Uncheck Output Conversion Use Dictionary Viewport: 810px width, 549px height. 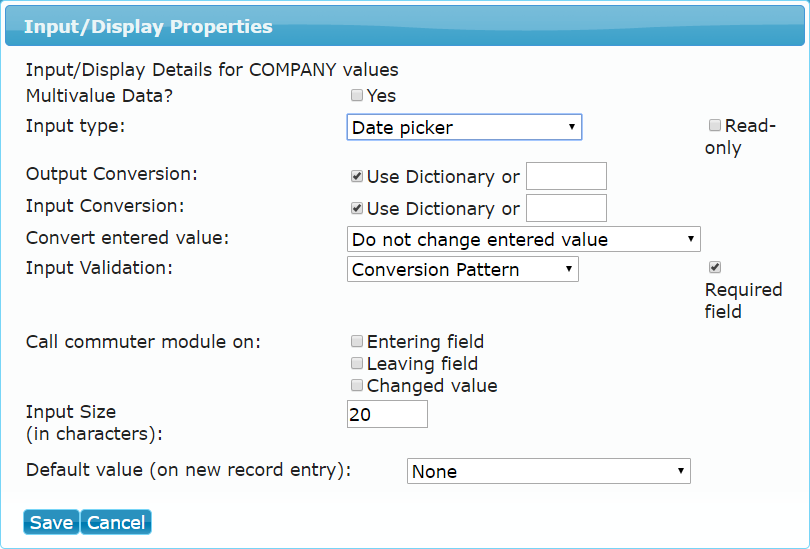356,176
